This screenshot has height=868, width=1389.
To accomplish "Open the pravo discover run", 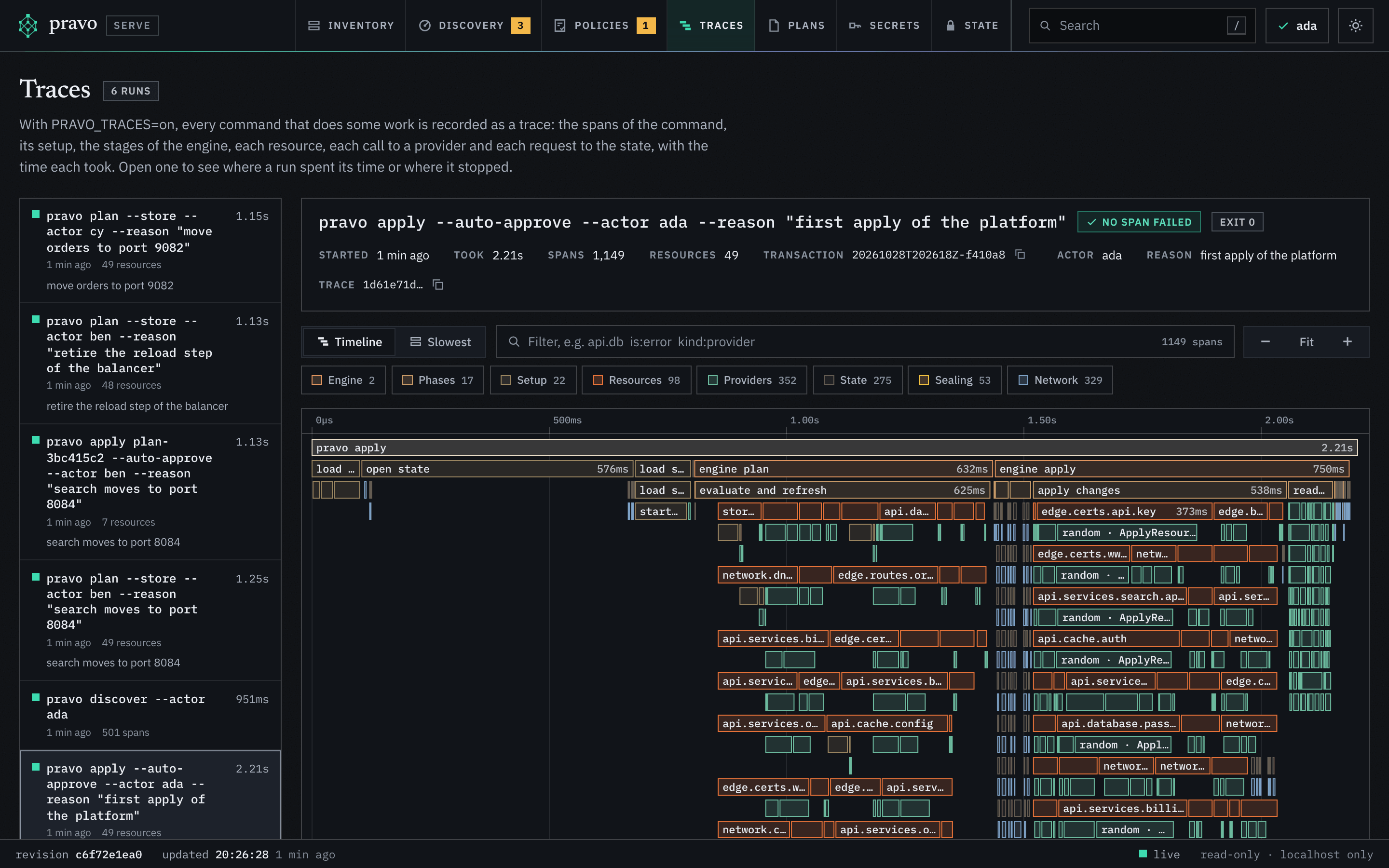I will click(x=150, y=715).
